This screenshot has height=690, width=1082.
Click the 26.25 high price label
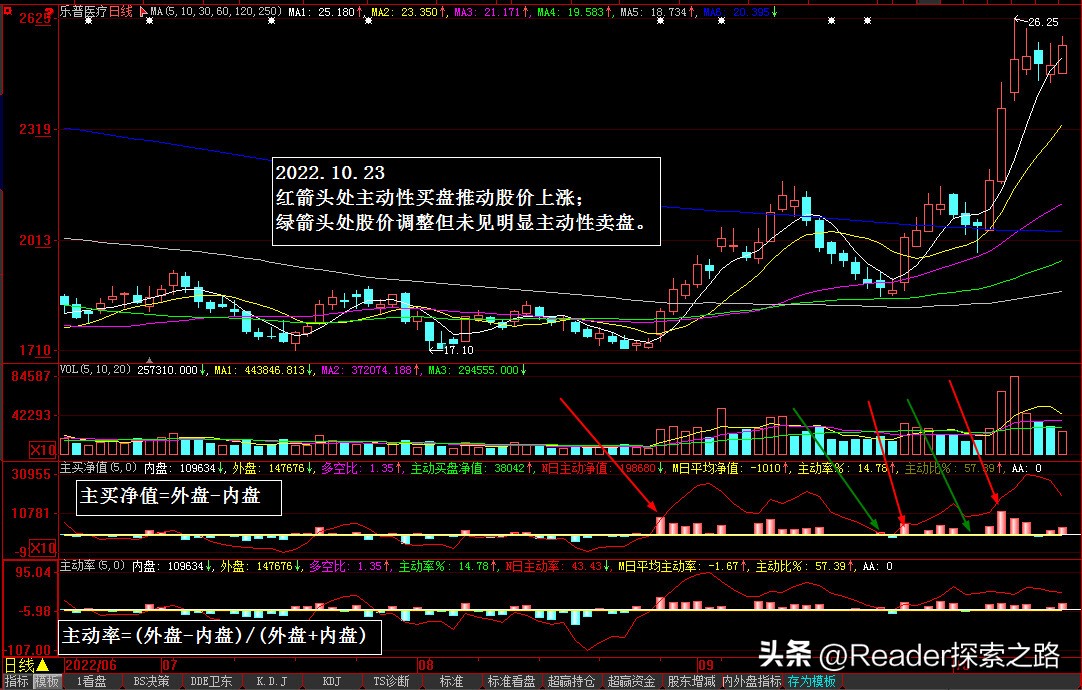(1043, 22)
